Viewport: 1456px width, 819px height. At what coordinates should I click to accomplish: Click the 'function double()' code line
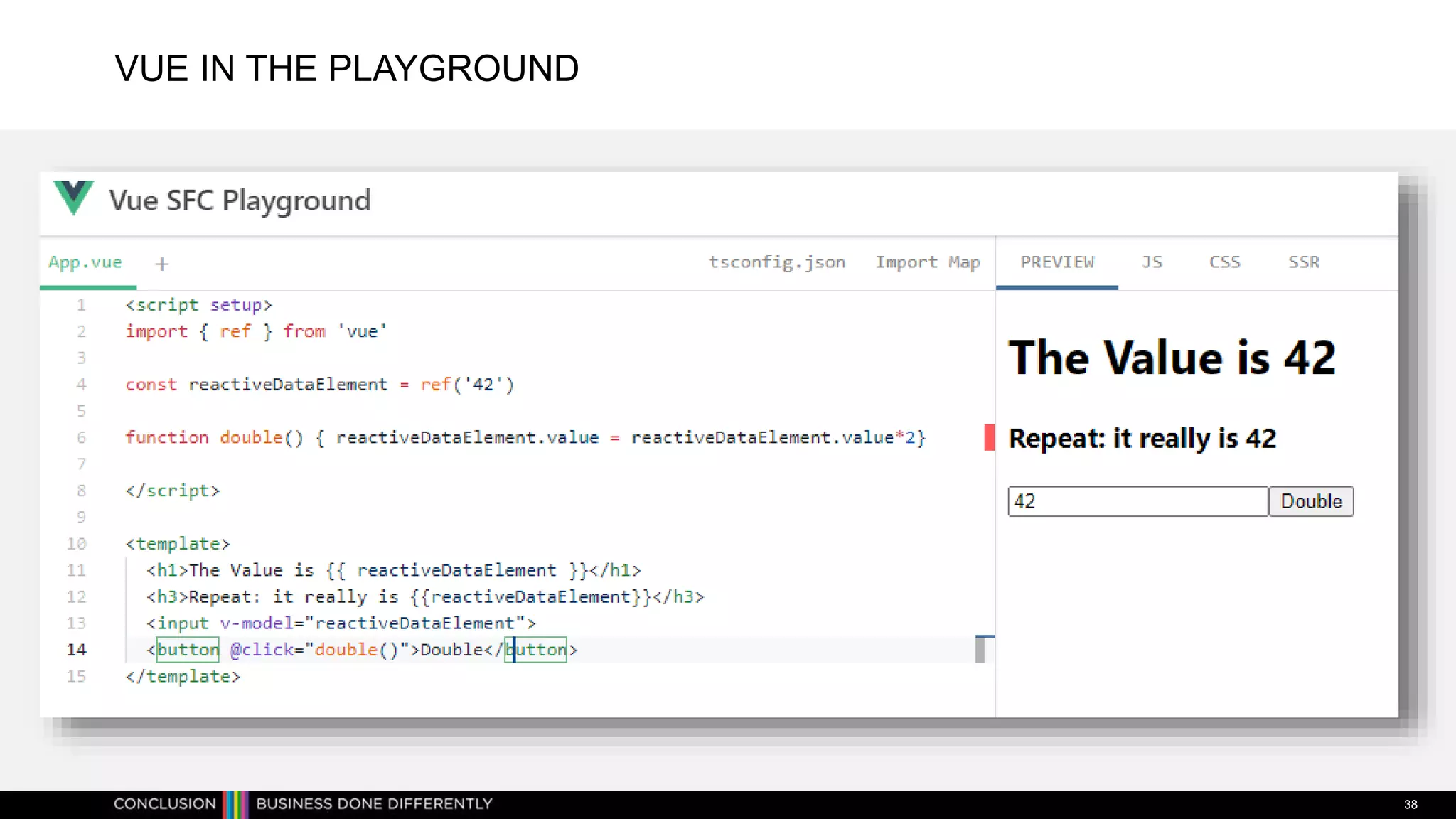(525, 438)
